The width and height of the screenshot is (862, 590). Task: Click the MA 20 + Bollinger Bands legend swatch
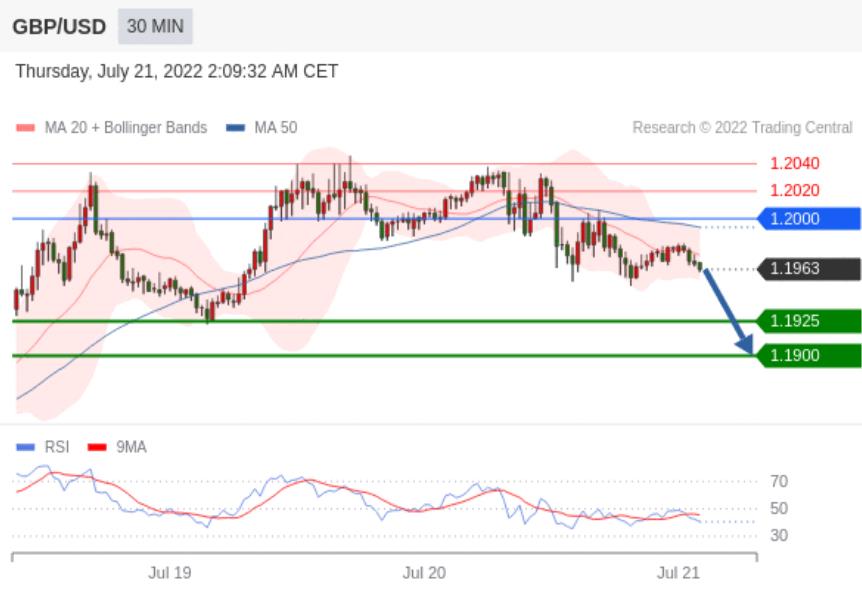point(25,128)
